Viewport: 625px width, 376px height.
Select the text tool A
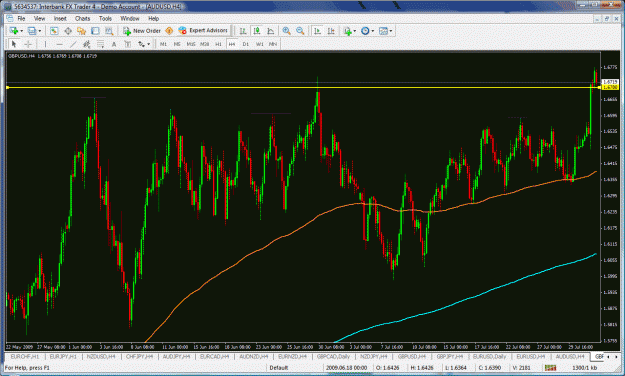114,44
